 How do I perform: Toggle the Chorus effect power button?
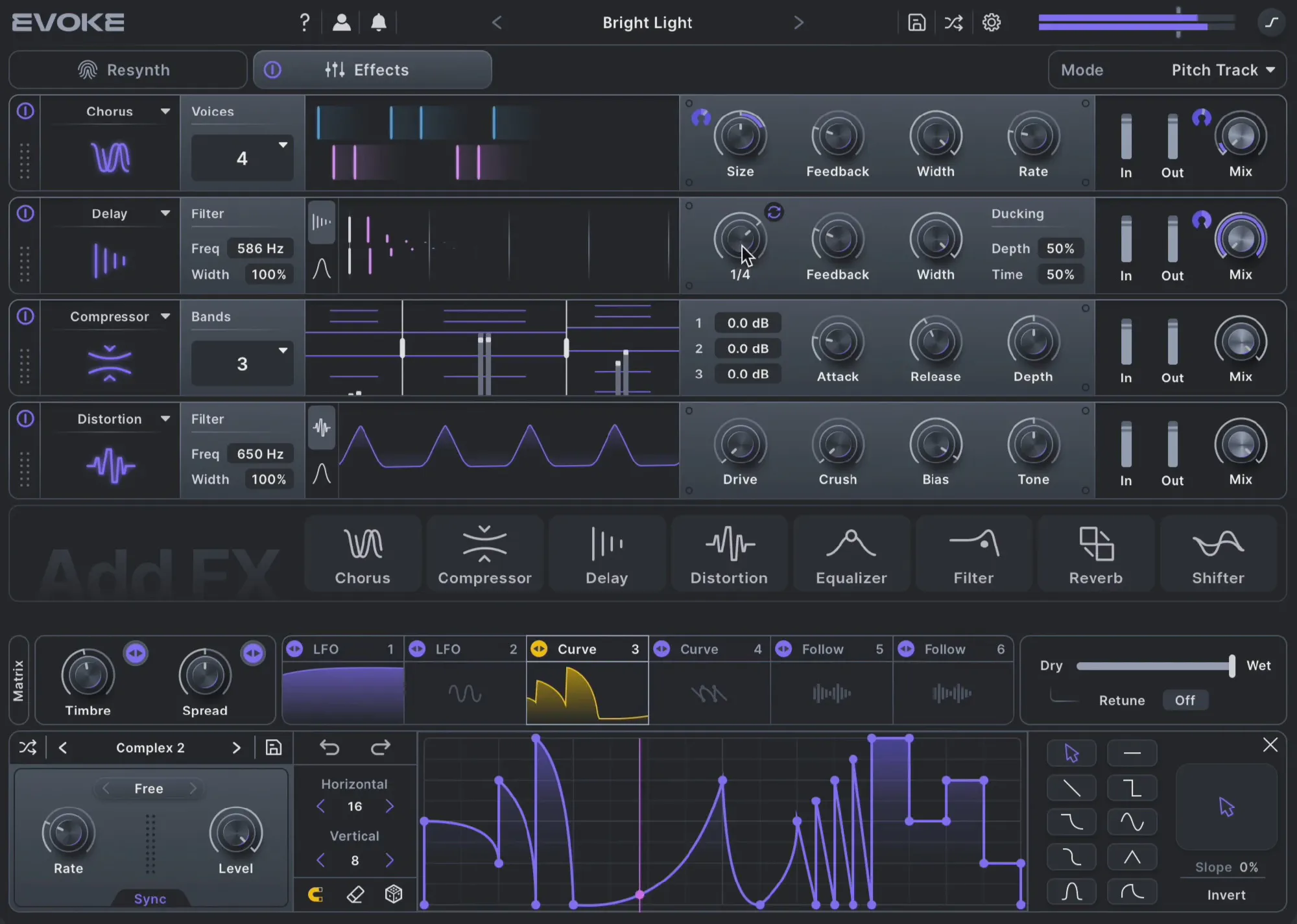(25, 112)
